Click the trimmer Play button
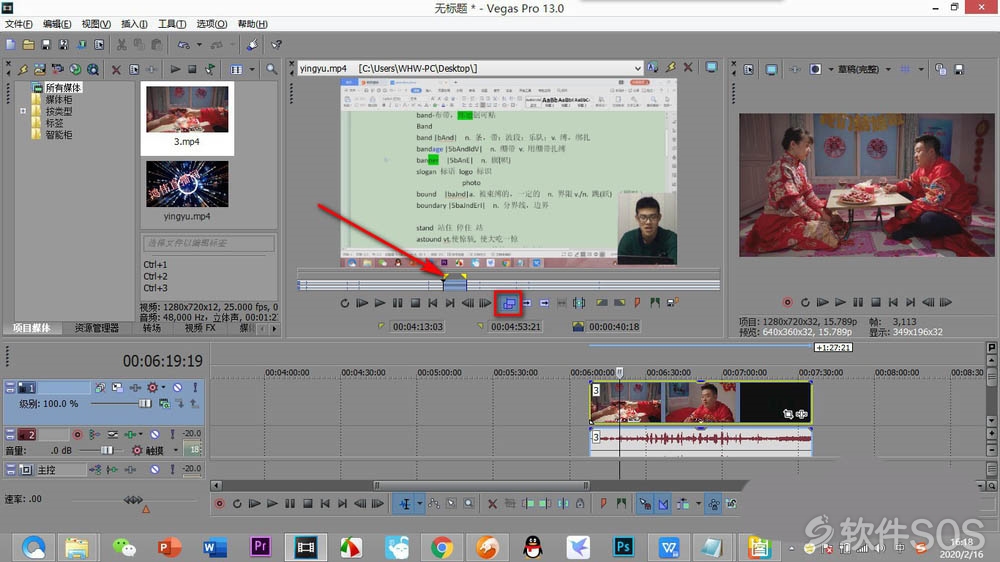This screenshot has width=1000, height=562. 380,303
